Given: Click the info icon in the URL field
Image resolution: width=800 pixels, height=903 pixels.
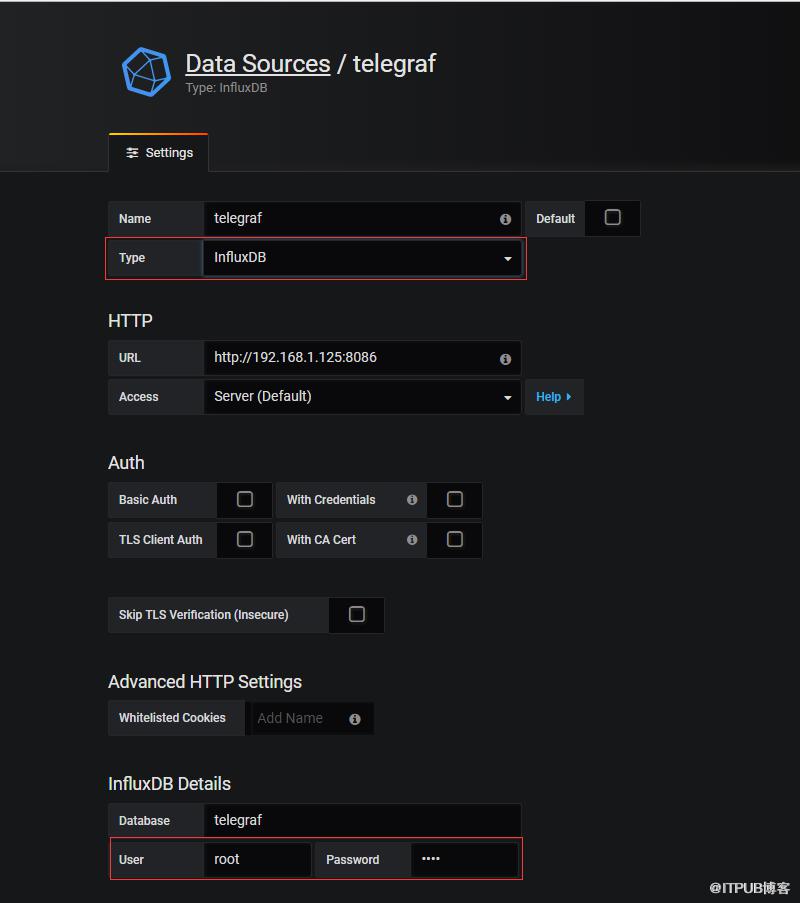Looking at the screenshot, I should pos(505,359).
